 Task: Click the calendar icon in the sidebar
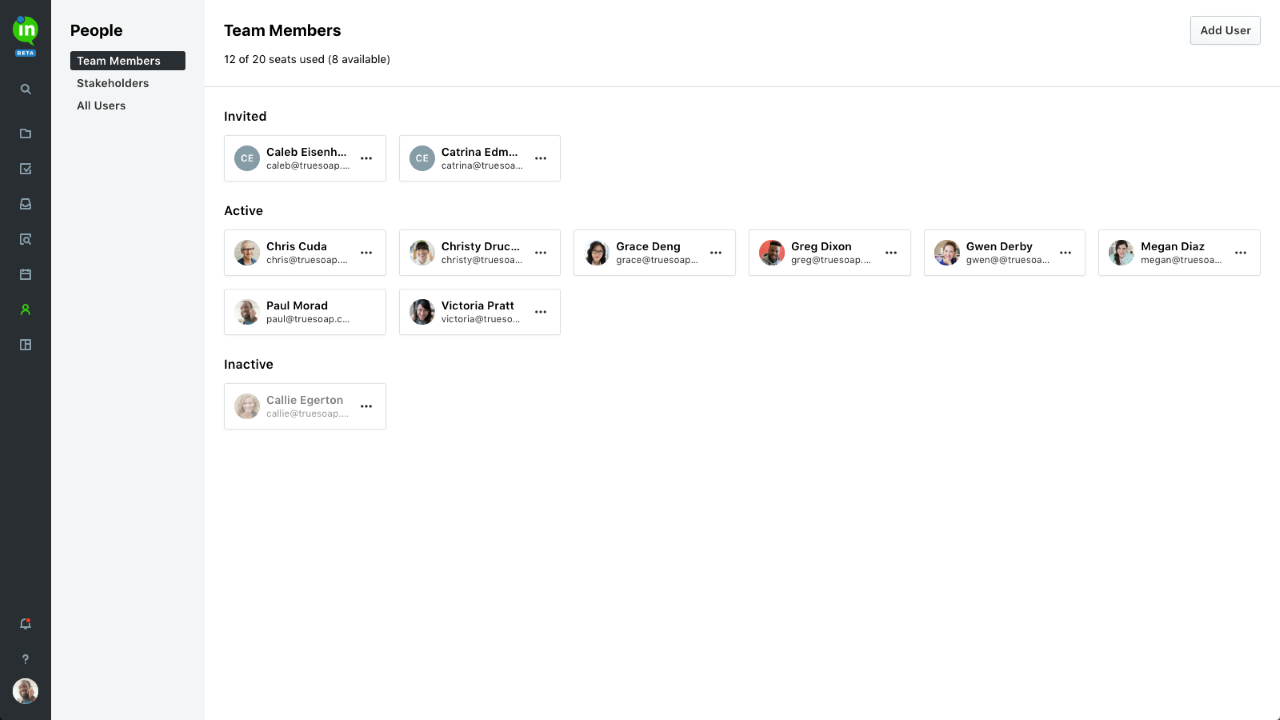coord(26,274)
